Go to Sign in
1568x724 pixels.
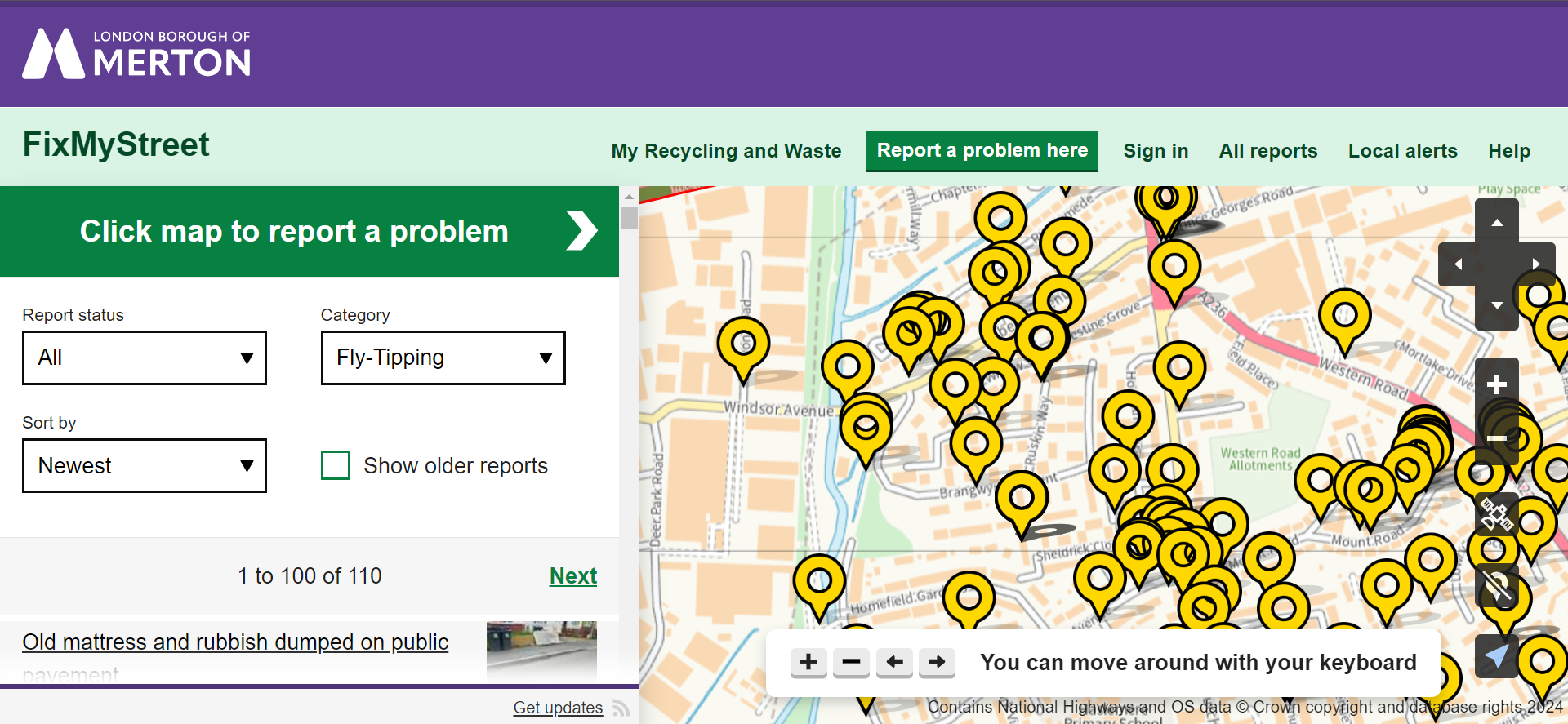pos(1156,151)
